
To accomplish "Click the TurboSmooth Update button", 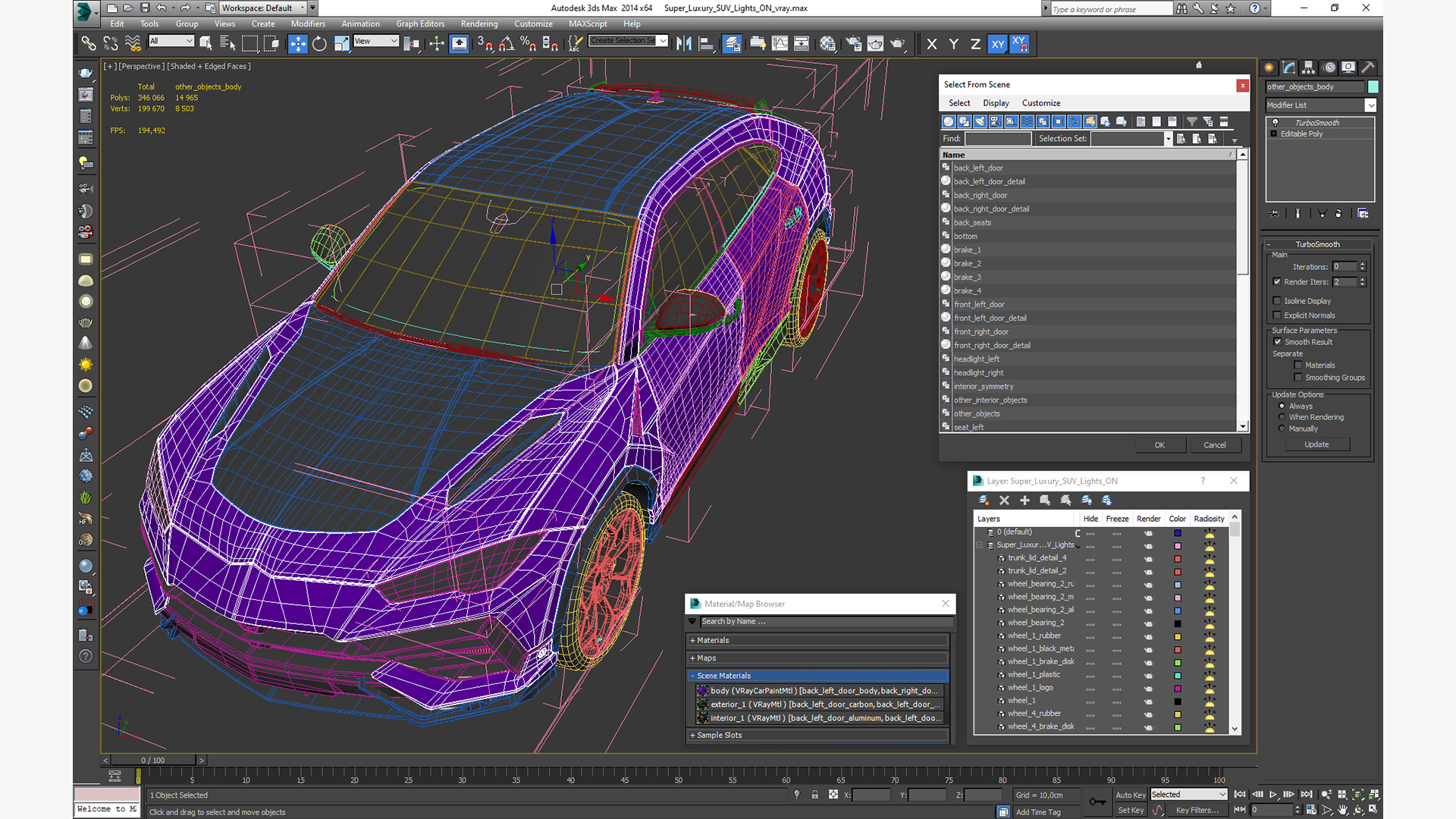I will [x=1316, y=444].
